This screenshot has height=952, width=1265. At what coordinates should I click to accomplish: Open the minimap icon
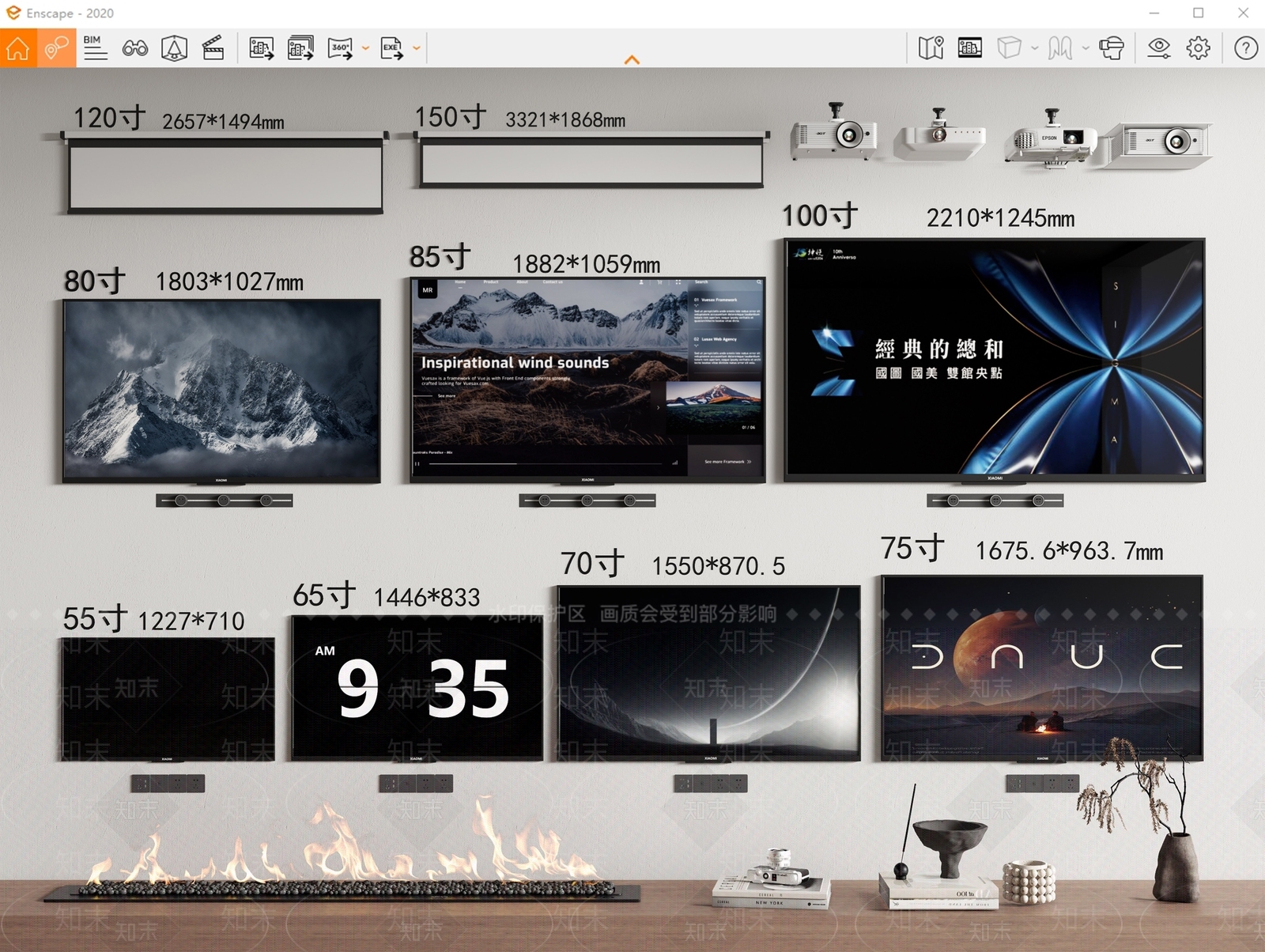pos(931,48)
